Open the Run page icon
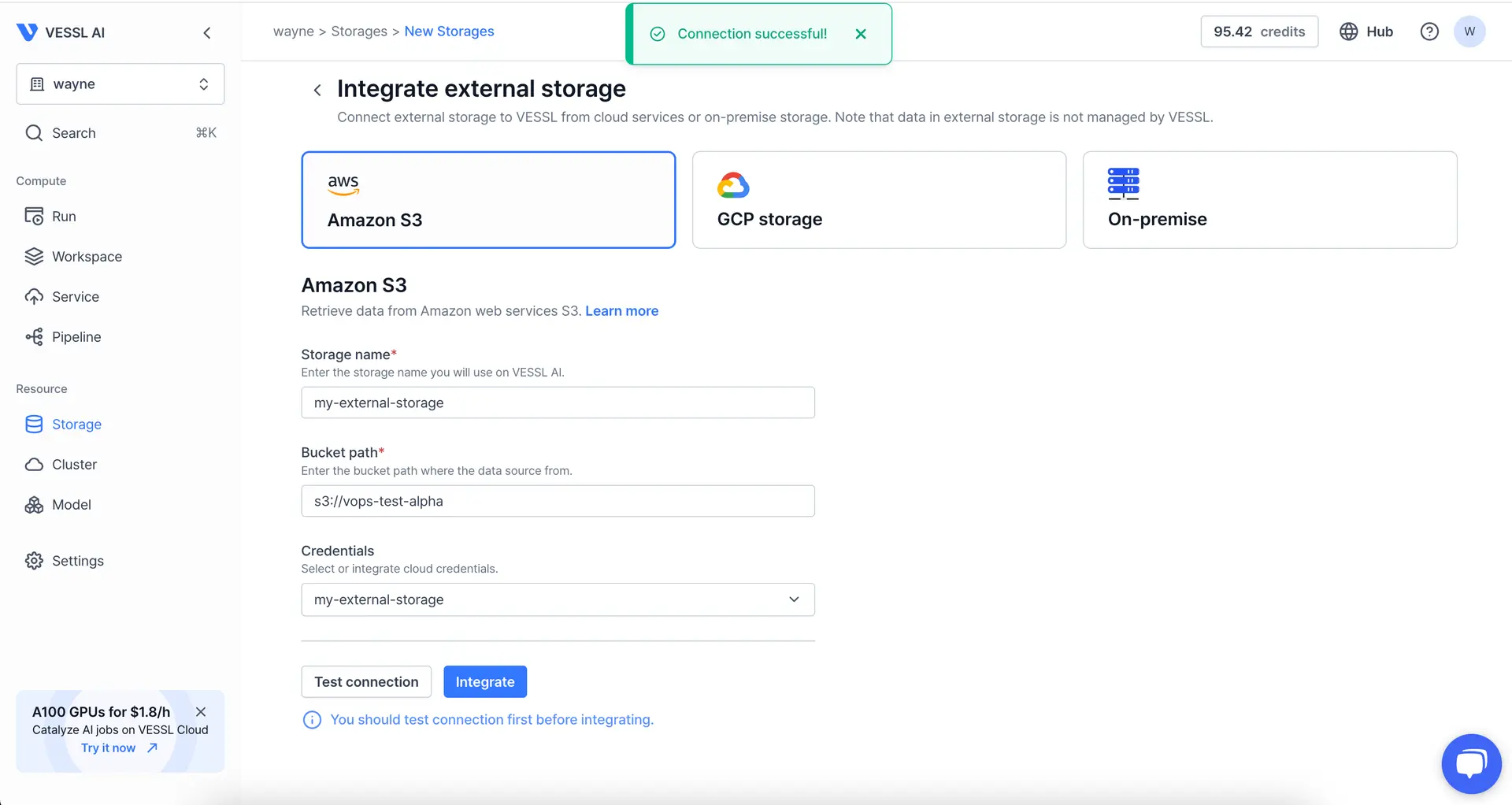The height and width of the screenshot is (805, 1512). [x=34, y=217]
